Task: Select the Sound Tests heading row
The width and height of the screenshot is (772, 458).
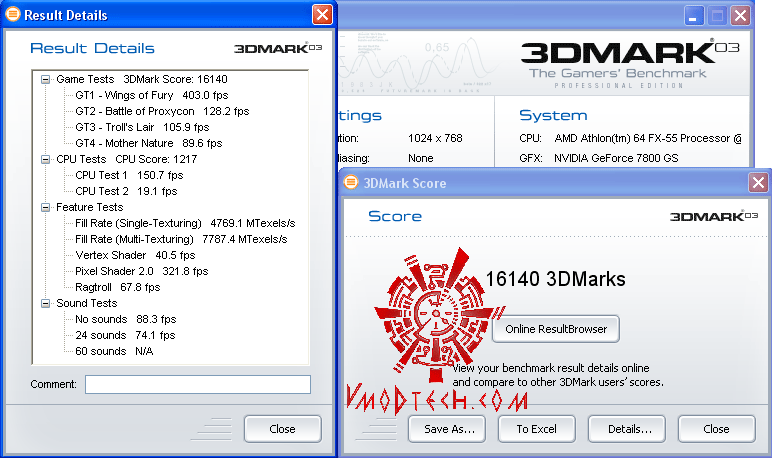Action: (87, 303)
